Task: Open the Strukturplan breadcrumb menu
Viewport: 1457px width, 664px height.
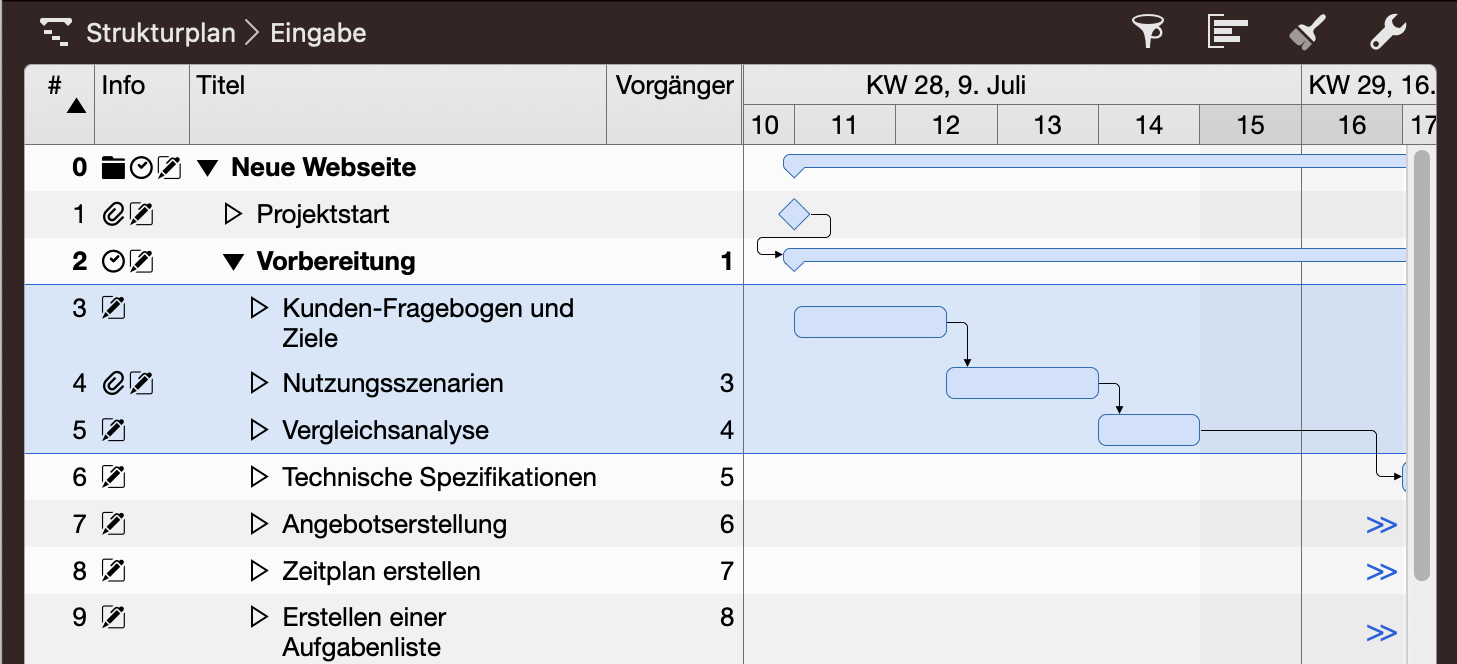Action: [160, 33]
